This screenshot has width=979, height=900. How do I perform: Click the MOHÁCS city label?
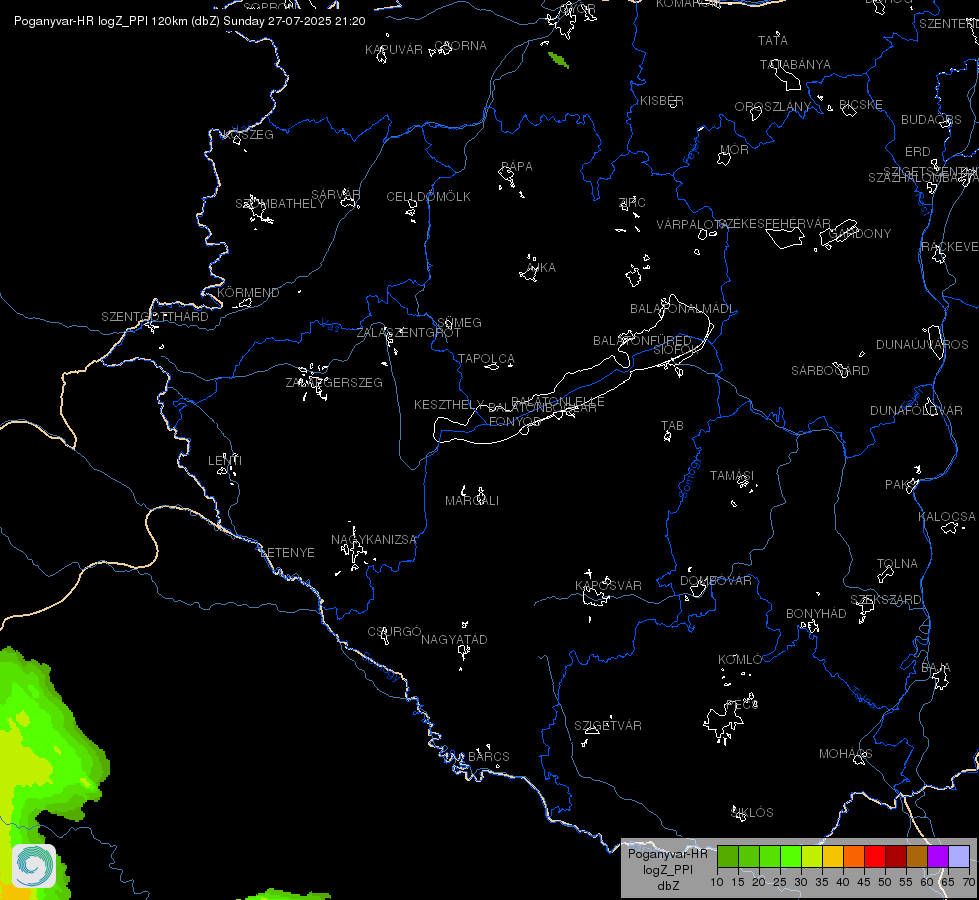tap(845, 754)
